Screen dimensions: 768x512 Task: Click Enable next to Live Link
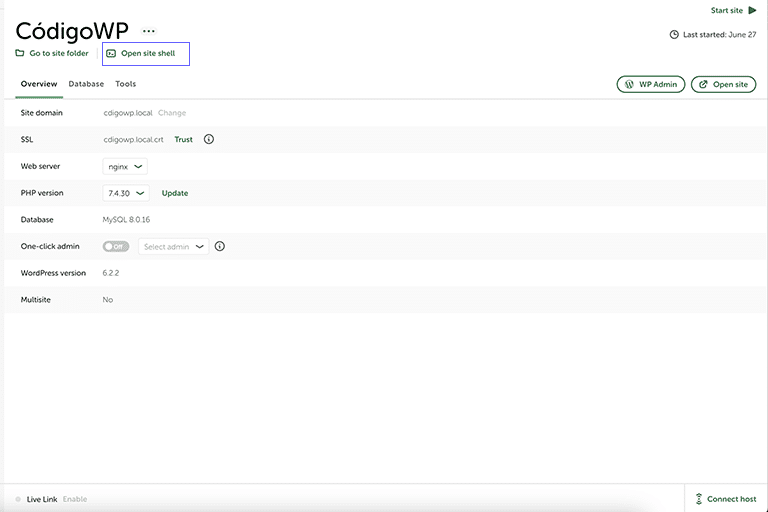[x=75, y=499]
